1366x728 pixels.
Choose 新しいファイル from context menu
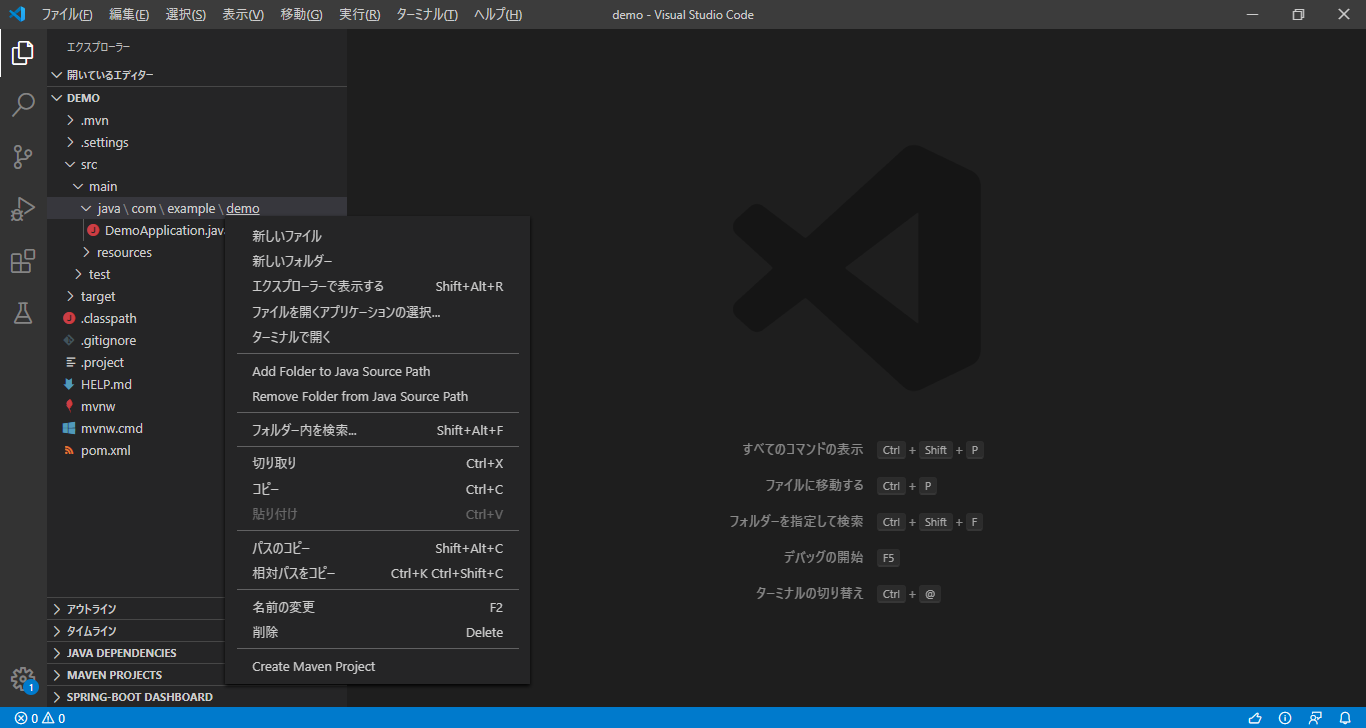pyautogui.click(x=377, y=236)
